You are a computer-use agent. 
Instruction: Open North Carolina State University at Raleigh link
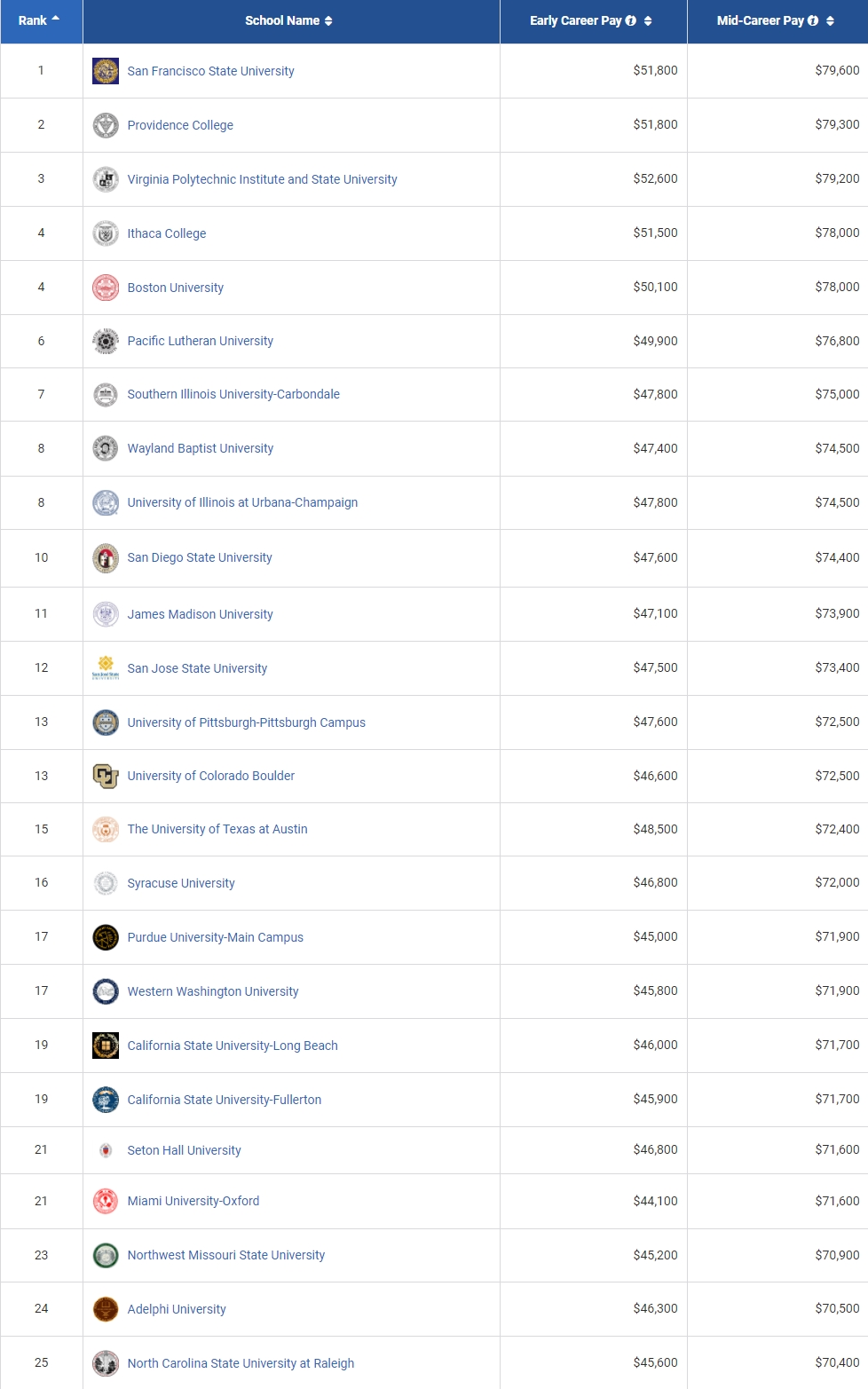[x=241, y=1363]
